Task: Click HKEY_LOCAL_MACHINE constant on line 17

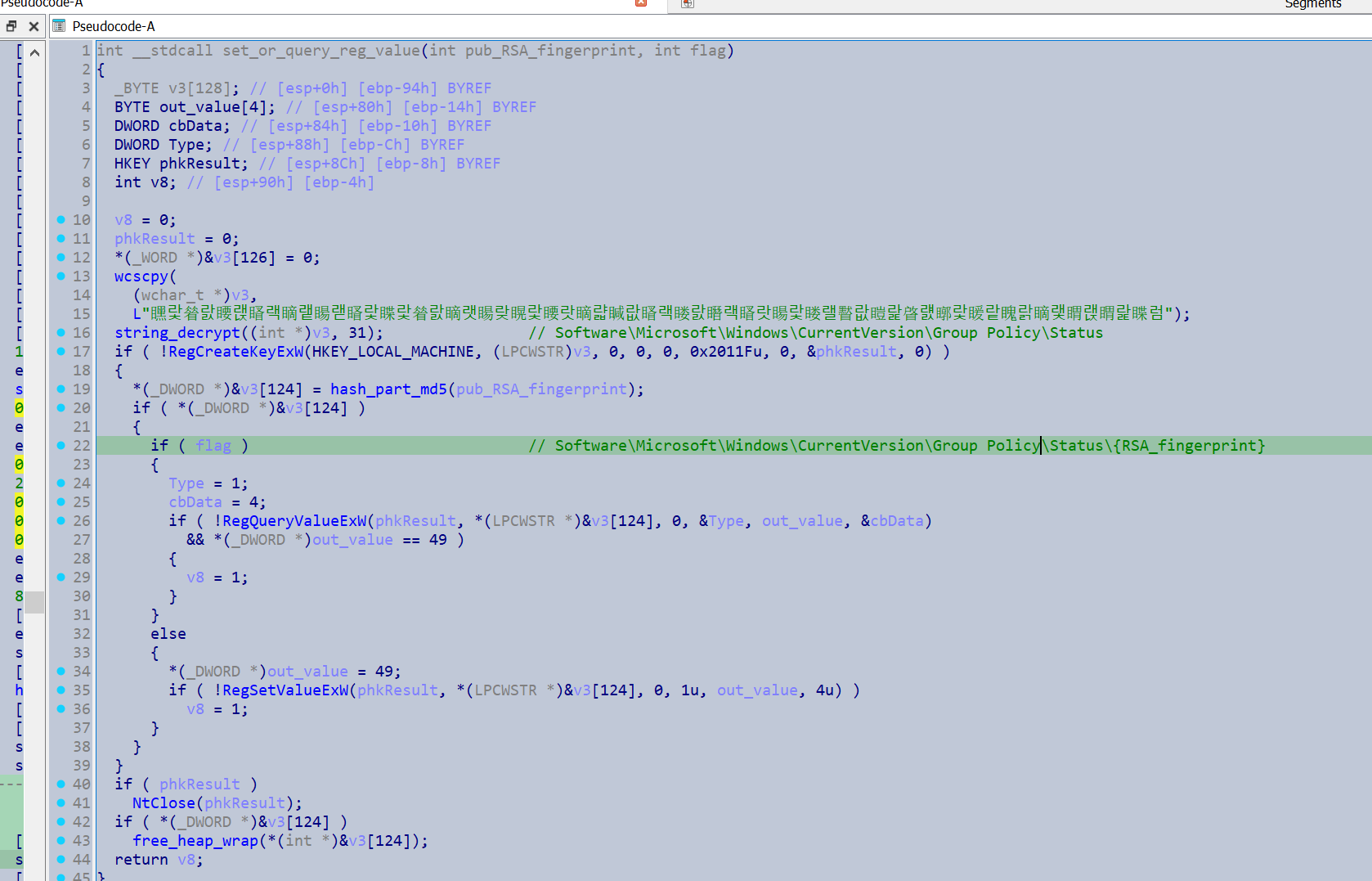Action: [x=393, y=352]
